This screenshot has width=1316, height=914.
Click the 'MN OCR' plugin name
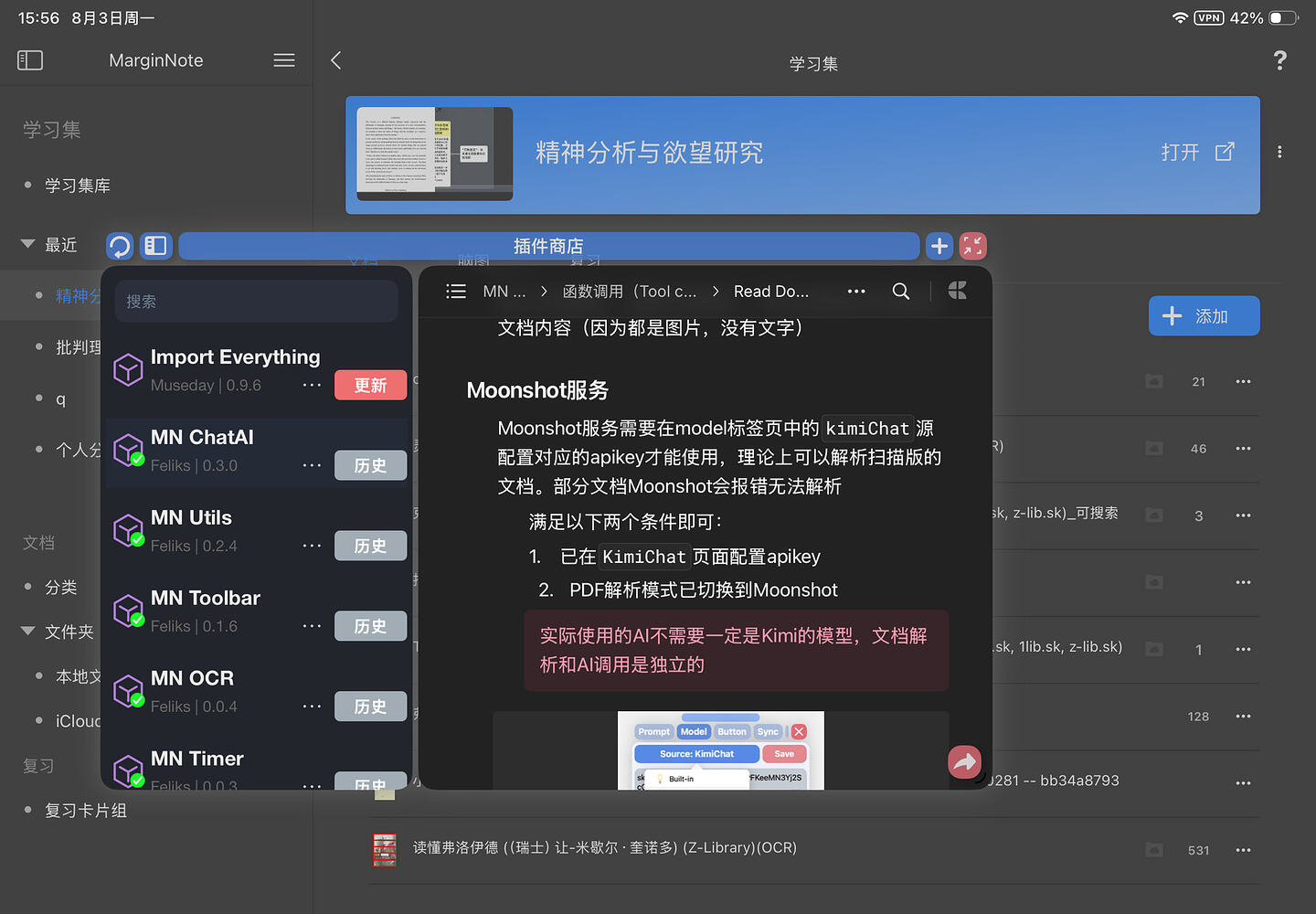coord(192,678)
